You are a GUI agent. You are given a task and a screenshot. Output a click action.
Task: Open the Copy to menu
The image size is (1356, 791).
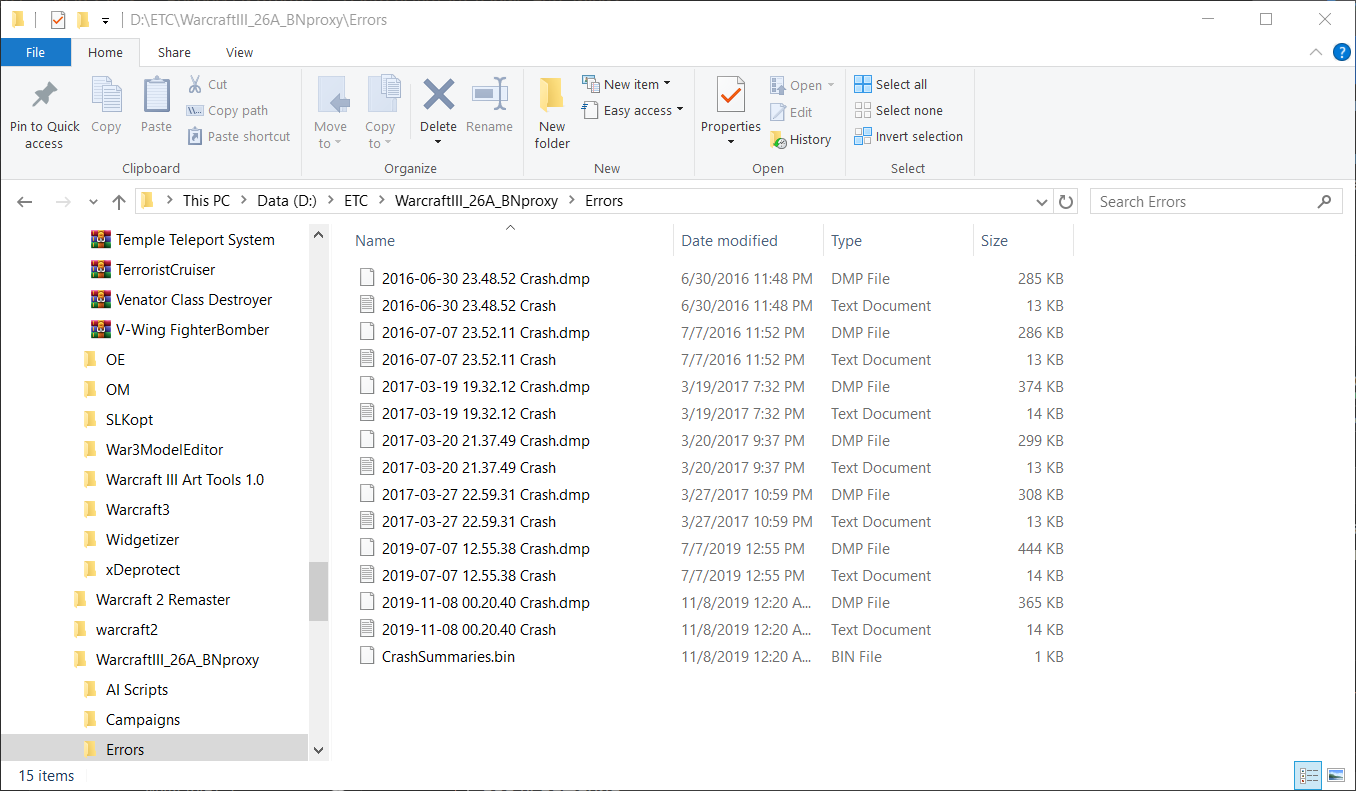click(380, 112)
